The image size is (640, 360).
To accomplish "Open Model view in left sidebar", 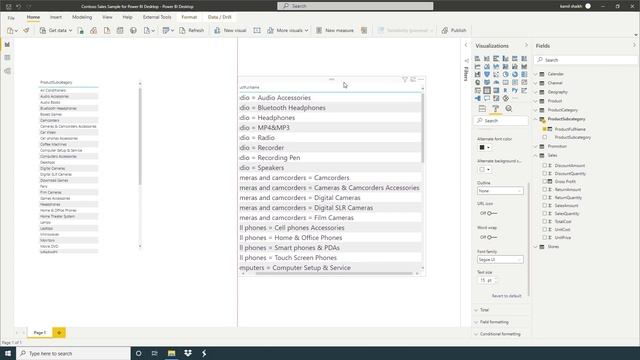I will point(7,71).
